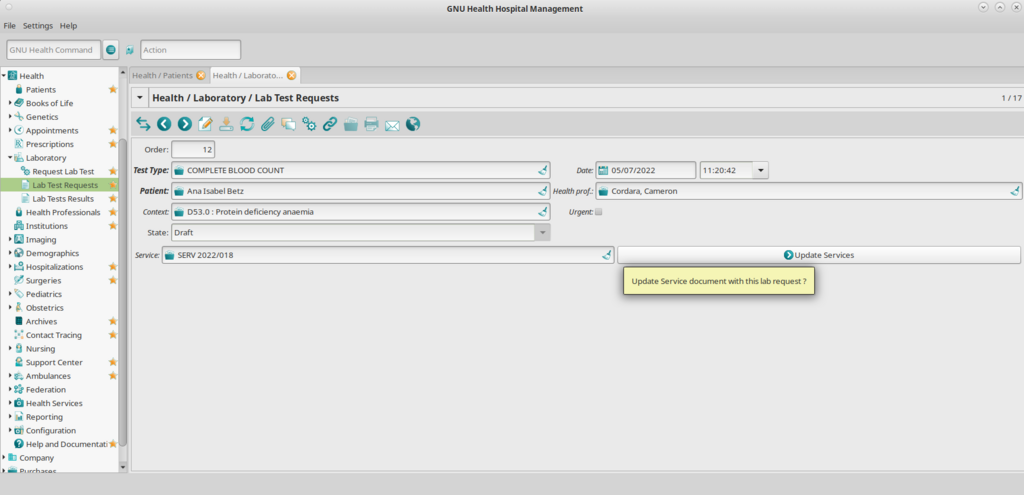Image resolution: width=1024 pixels, height=495 pixels.
Task: Clear the Context field with broom icon
Action: (543, 212)
